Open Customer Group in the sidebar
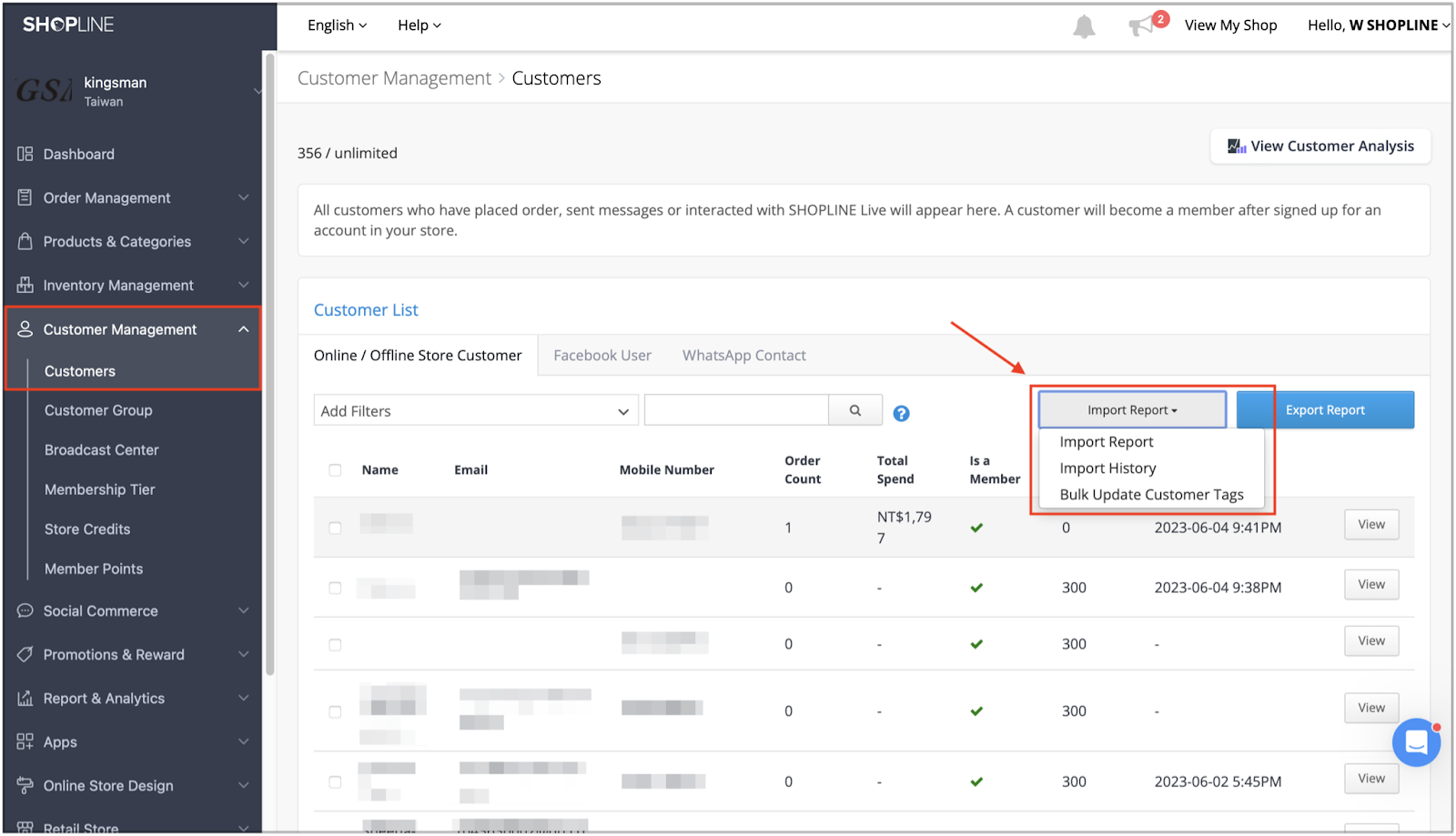Screen dimensions: 1456x836 click(98, 410)
